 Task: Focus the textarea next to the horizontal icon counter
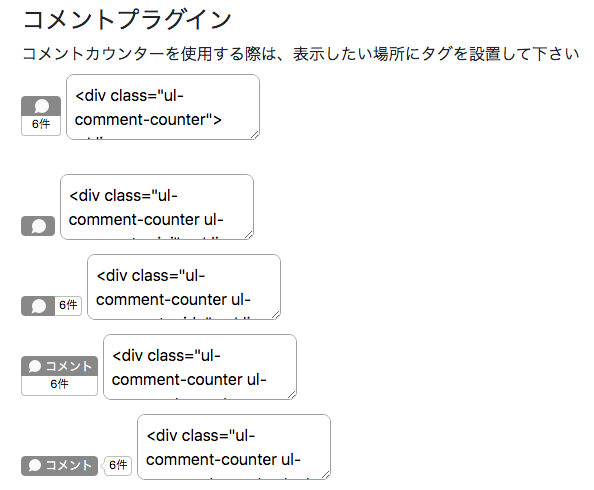point(184,287)
